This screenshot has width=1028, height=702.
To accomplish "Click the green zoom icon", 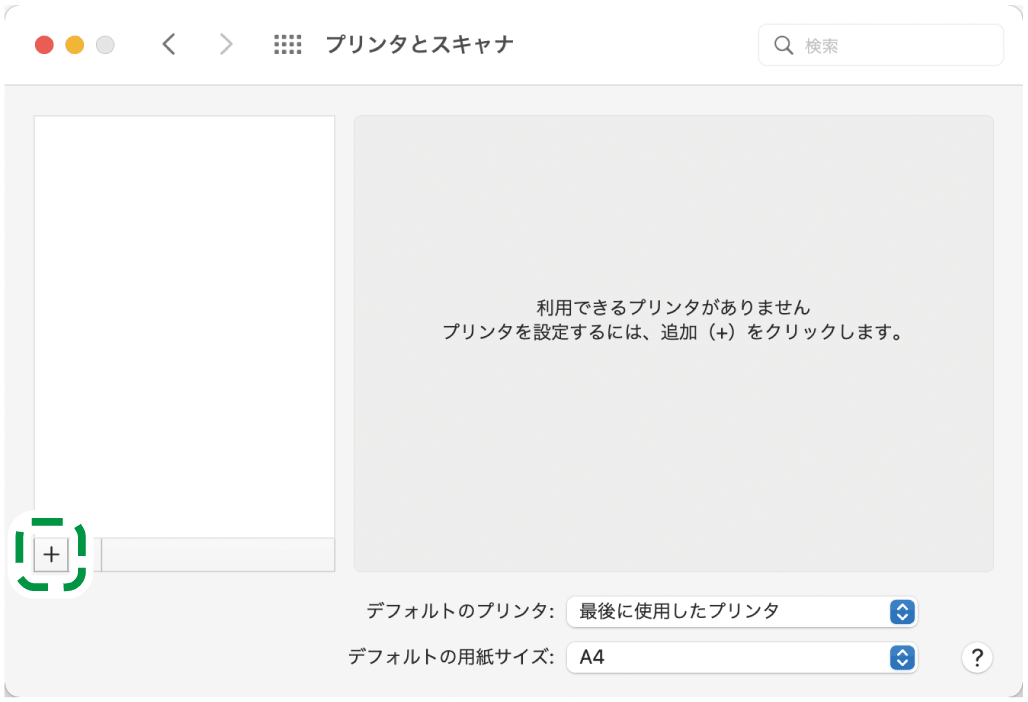I will point(105,45).
